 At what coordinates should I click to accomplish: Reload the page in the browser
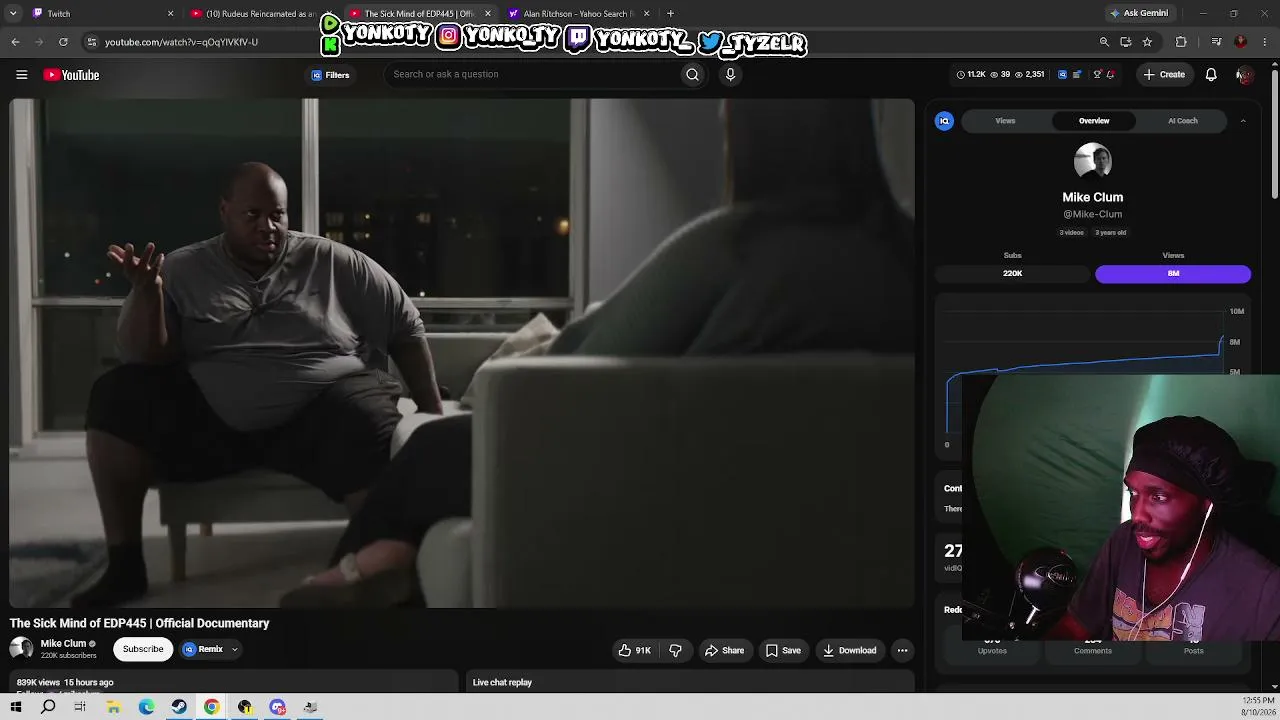click(63, 42)
